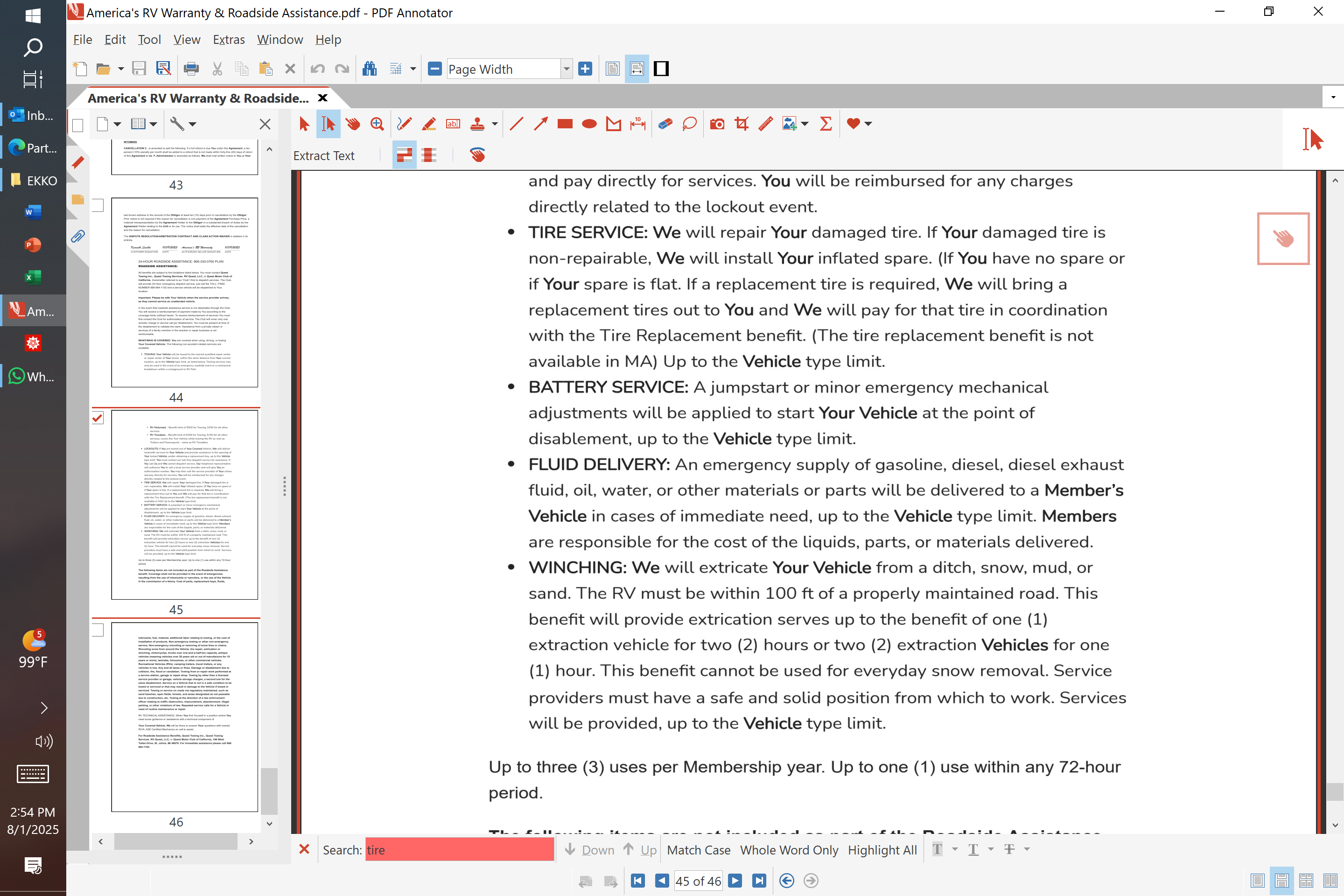1344x896 pixels.
Task: Select the Crop pages tool
Action: tap(742, 123)
